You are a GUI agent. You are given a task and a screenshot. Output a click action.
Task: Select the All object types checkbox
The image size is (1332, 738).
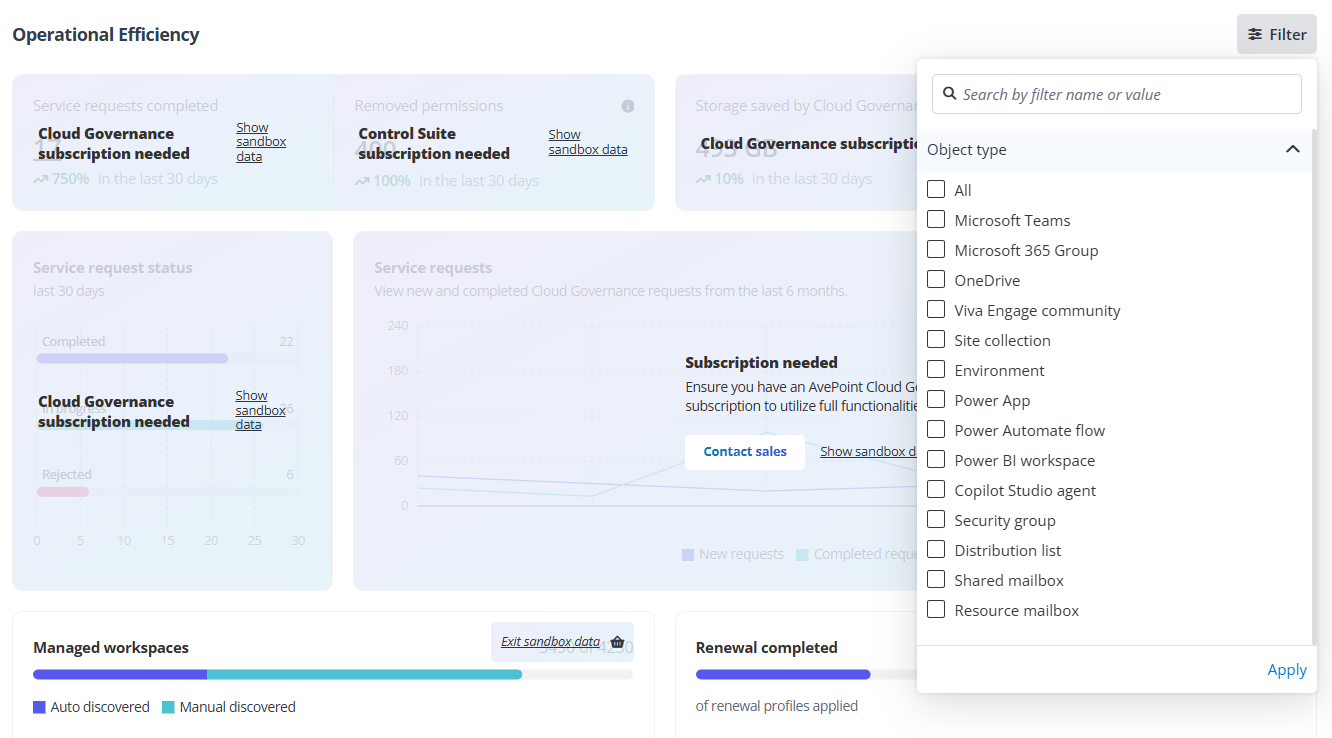936,189
